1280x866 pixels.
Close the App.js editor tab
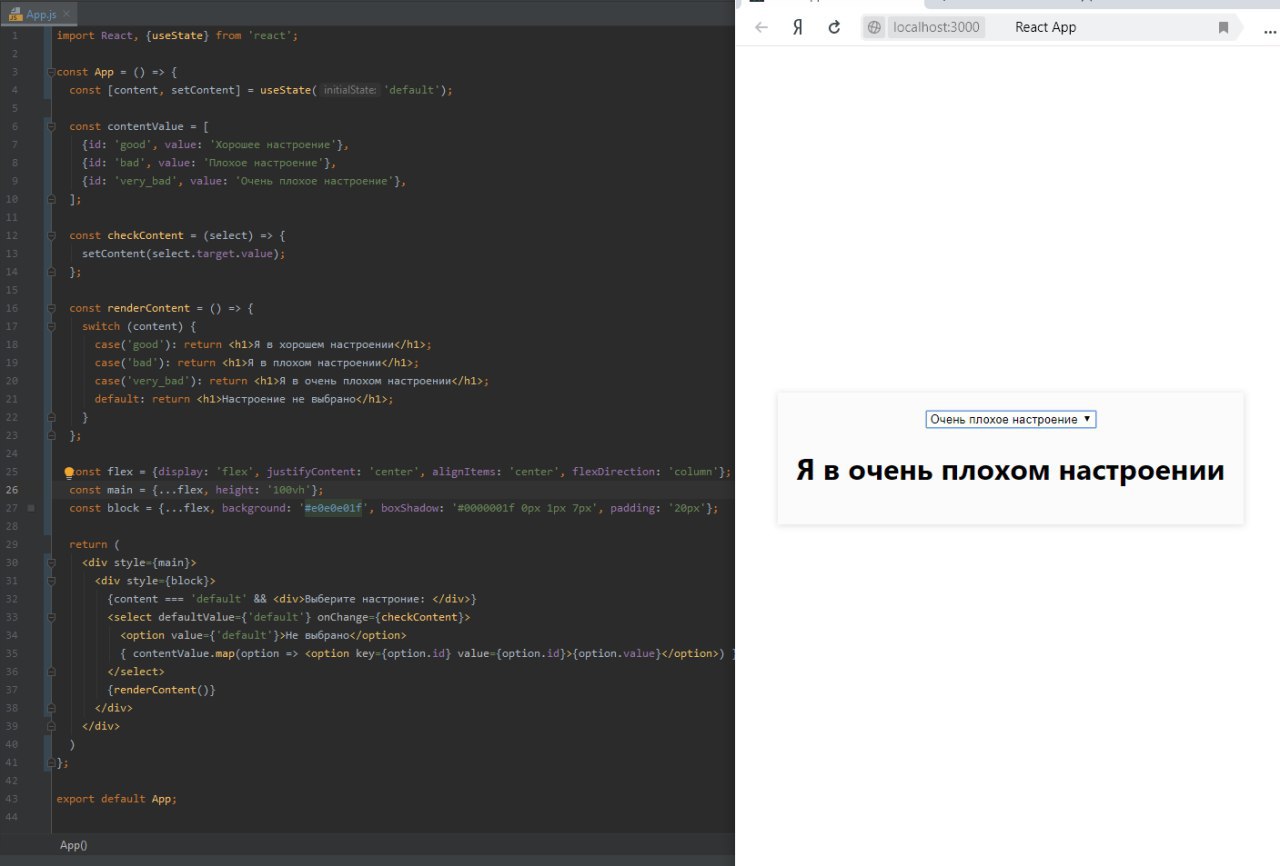66,15
